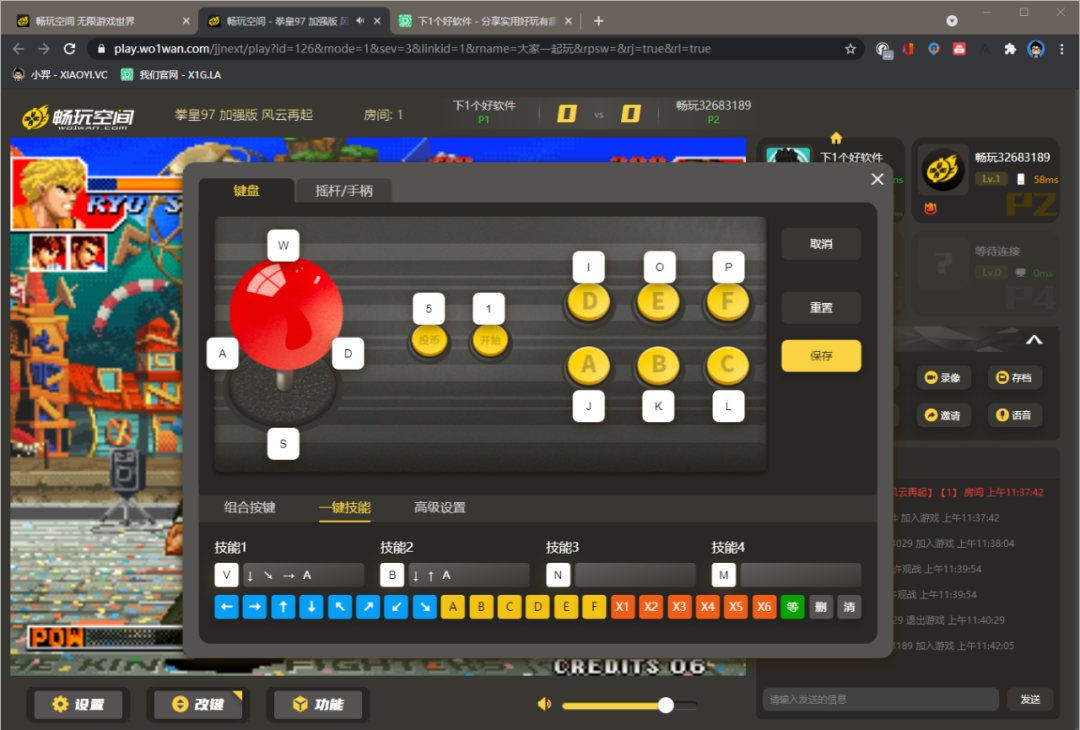Click the 改键 remap keys button
The image size is (1080, 730).
(198, 704)
